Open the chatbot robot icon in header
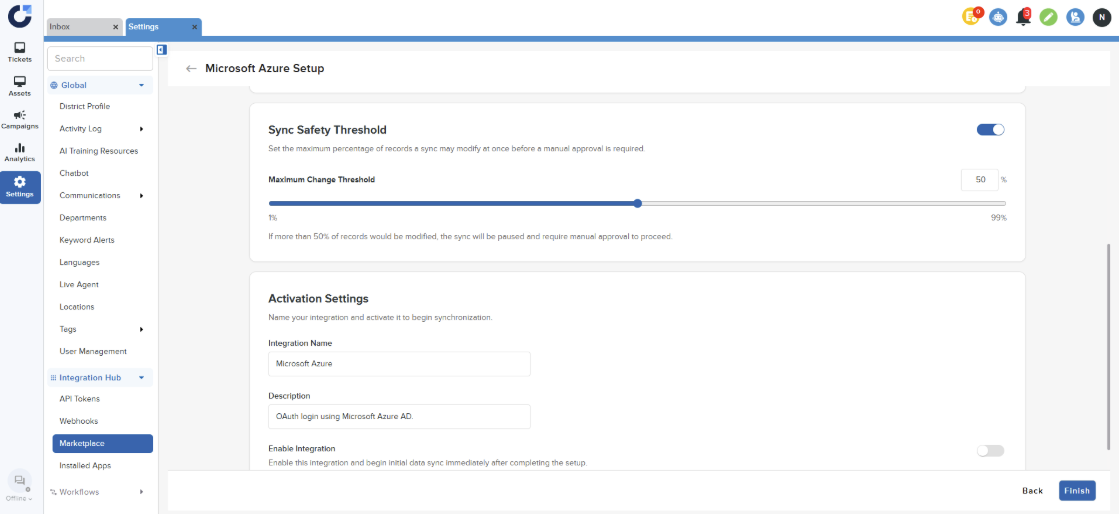The width and height of the screenshot is (1119, 514). pos(998,17)
